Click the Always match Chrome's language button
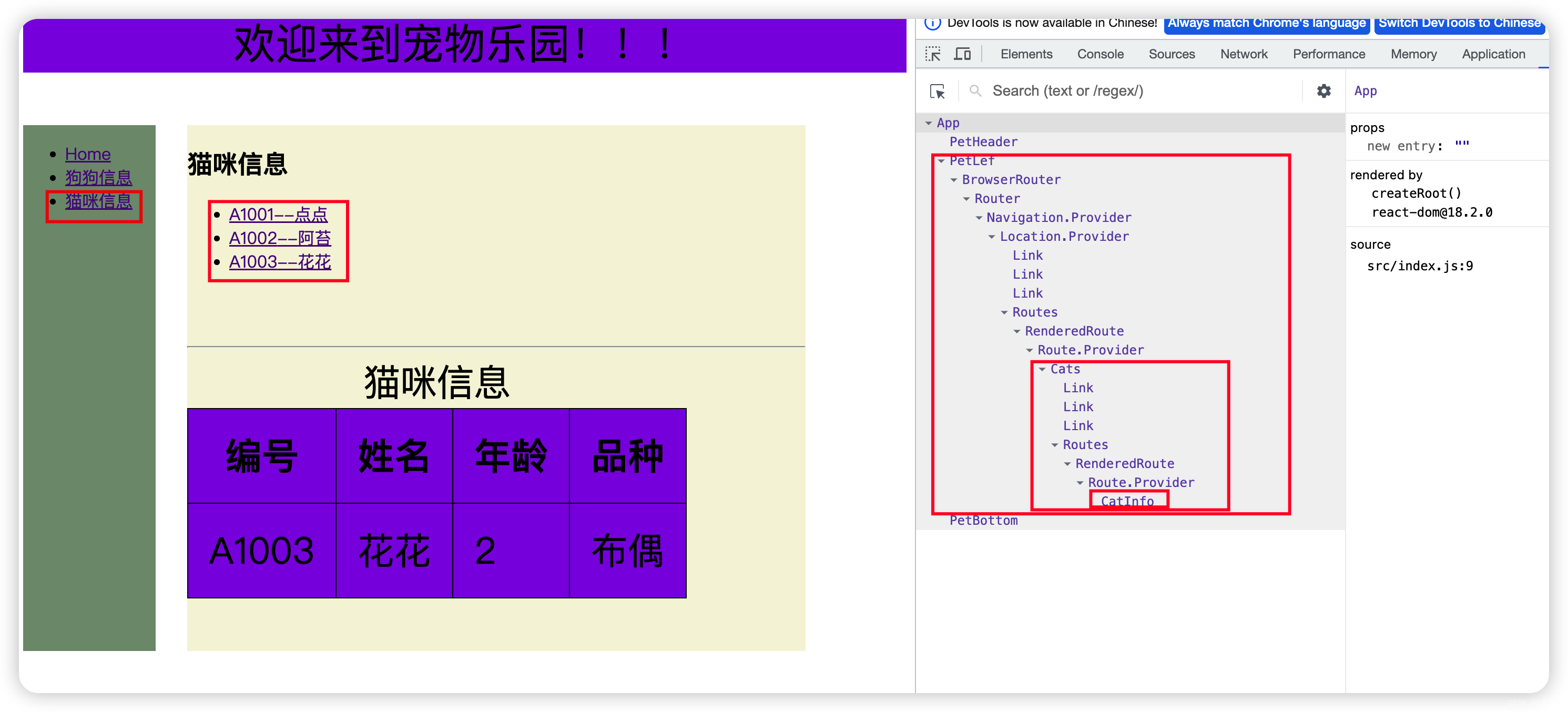1568x712 pixels. [1267, 23]
